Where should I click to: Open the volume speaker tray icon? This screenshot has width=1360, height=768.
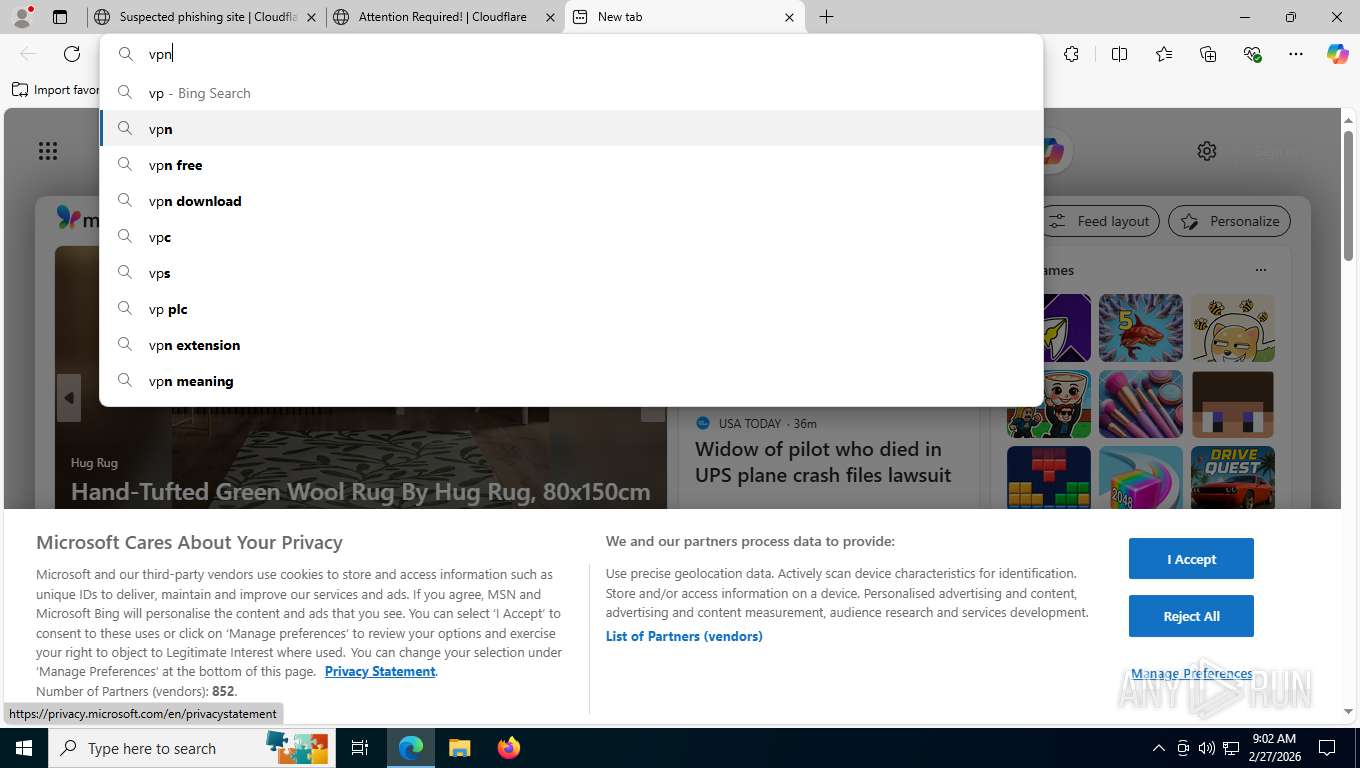coord(1207,748)
